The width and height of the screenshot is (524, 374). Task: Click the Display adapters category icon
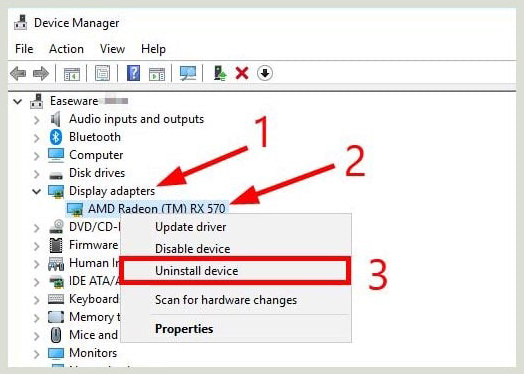(x=56, y=192)
